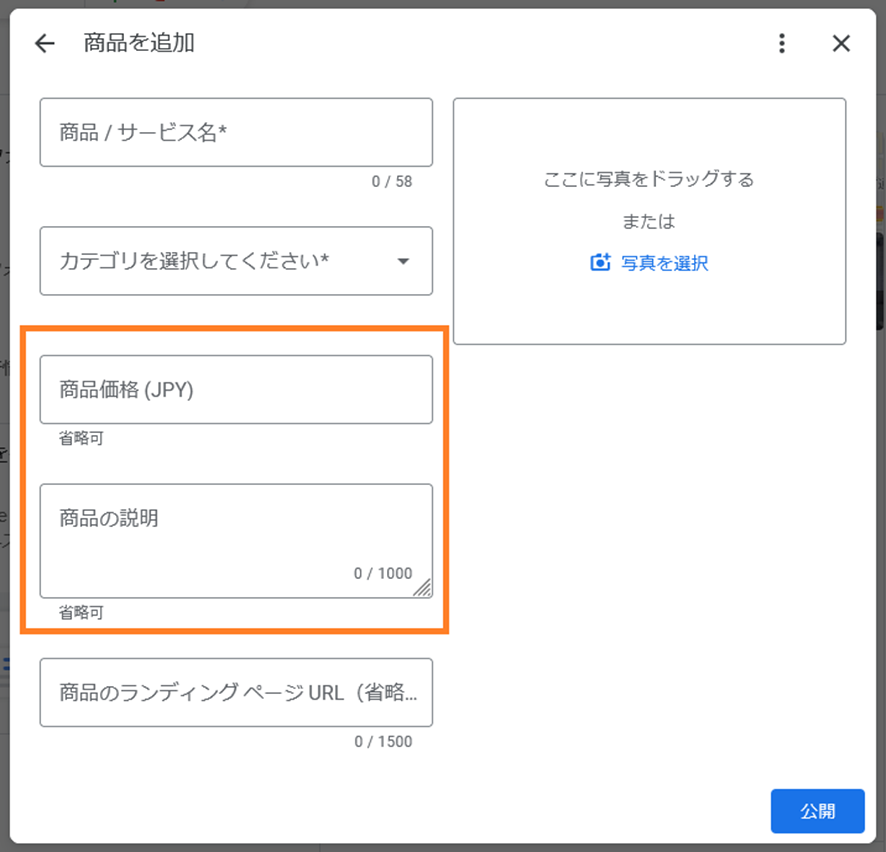Click the 公開 publish button
Viewport: 886px width, 852px height.
click(818, 811)
